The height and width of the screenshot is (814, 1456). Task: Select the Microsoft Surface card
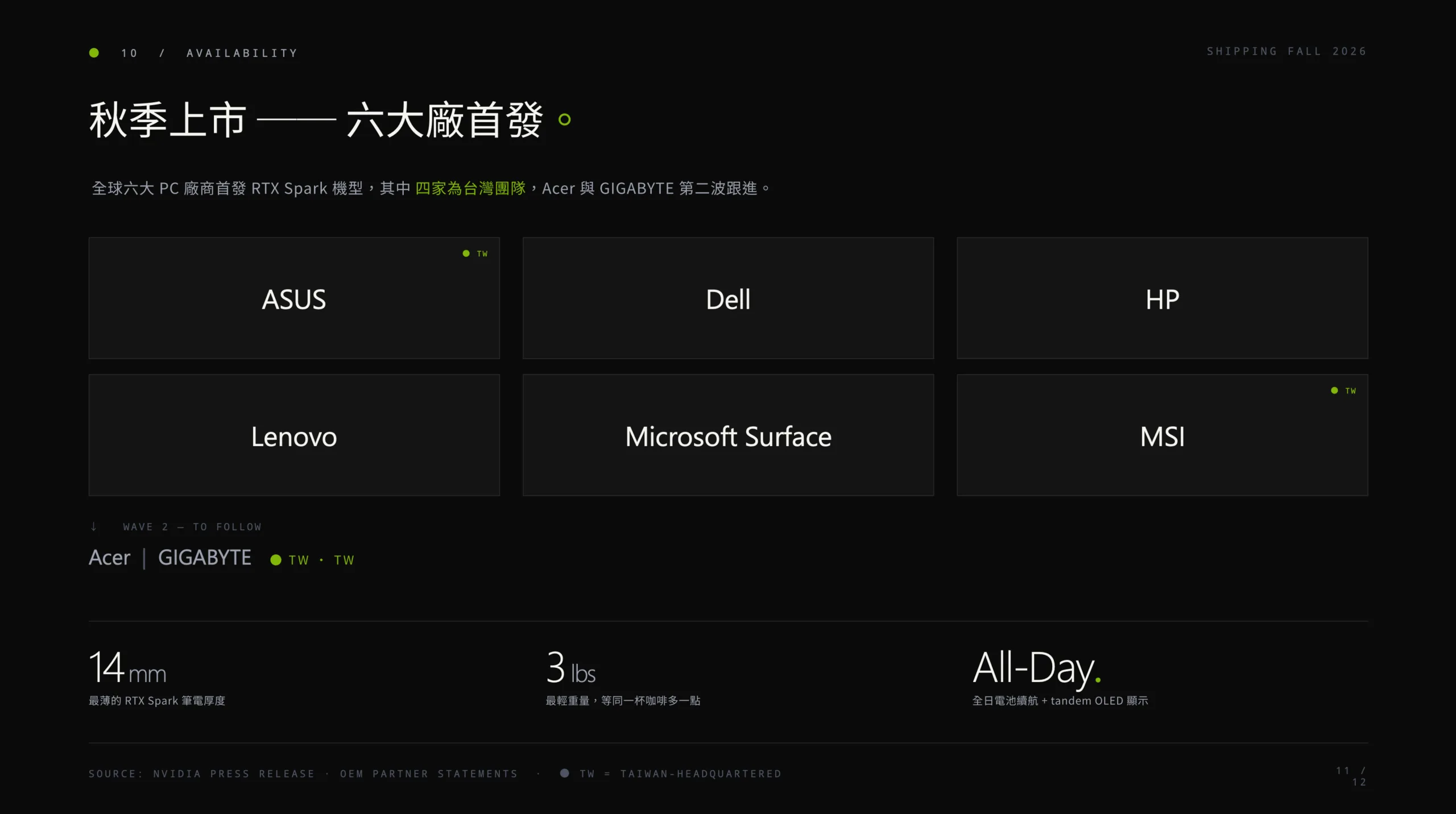(728, 435)
